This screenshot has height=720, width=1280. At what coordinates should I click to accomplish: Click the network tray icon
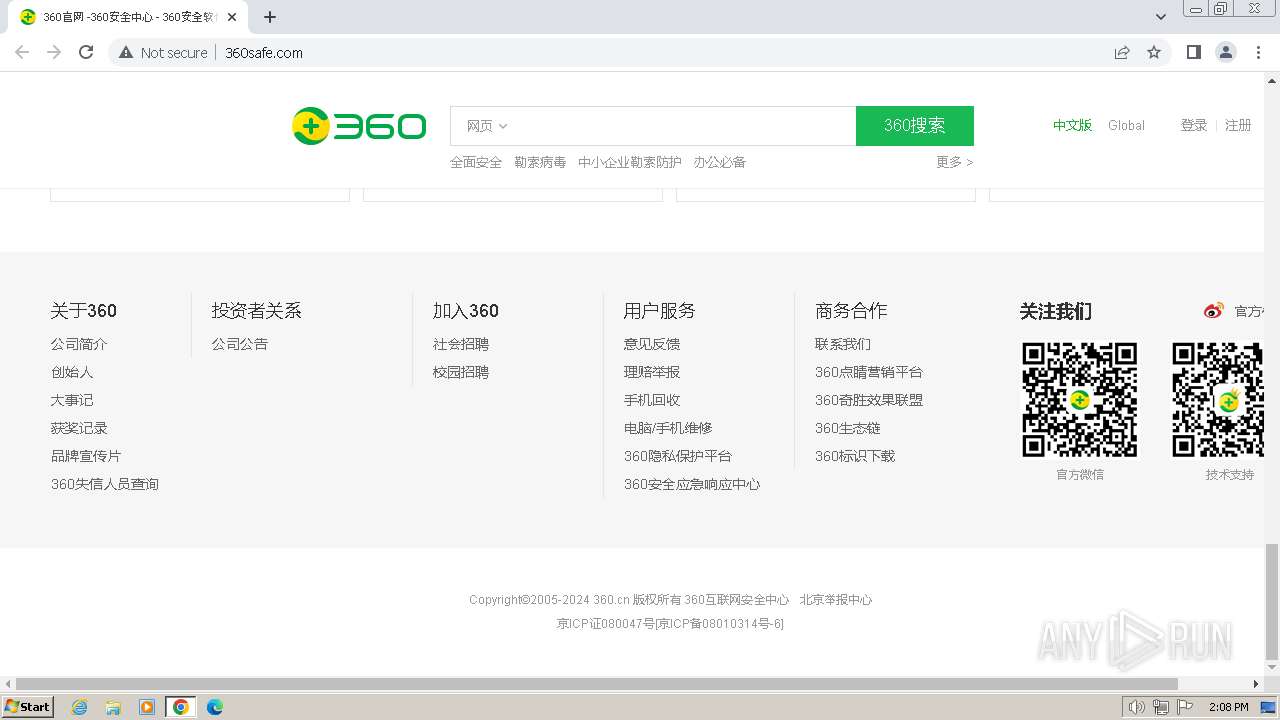(x=1160, y=707)
